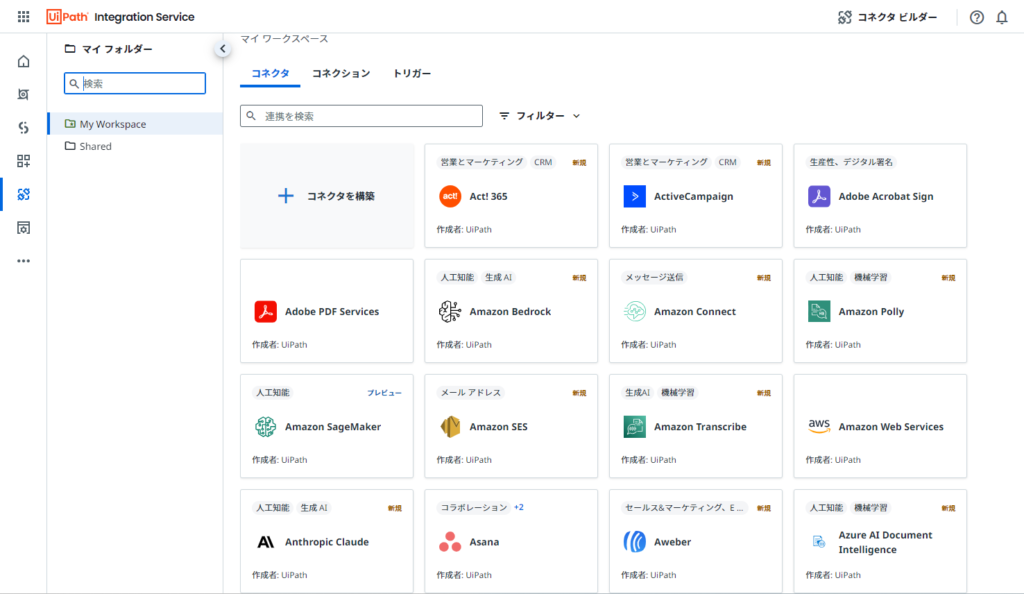The image size is (1024, 594).
Task: Expand the フィルター dropdown
Action: (539, 116)
